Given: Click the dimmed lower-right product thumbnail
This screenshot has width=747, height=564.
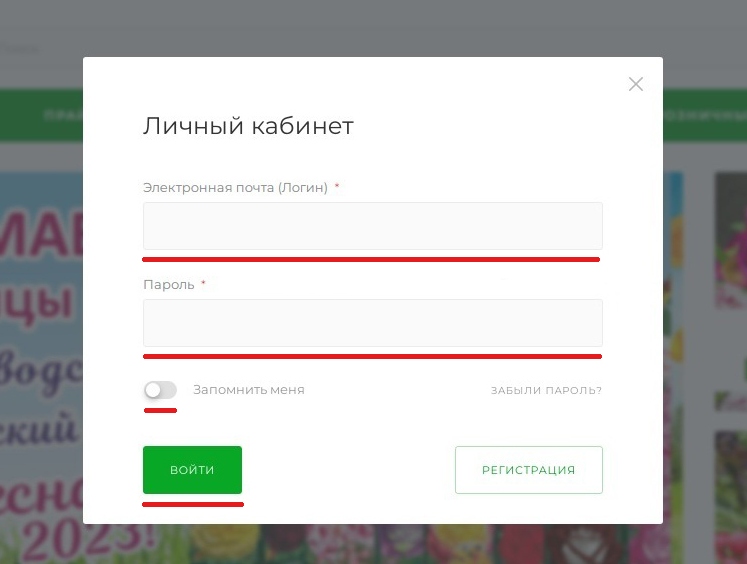Looking at the screenshot, I should click(x=731, y=495).
